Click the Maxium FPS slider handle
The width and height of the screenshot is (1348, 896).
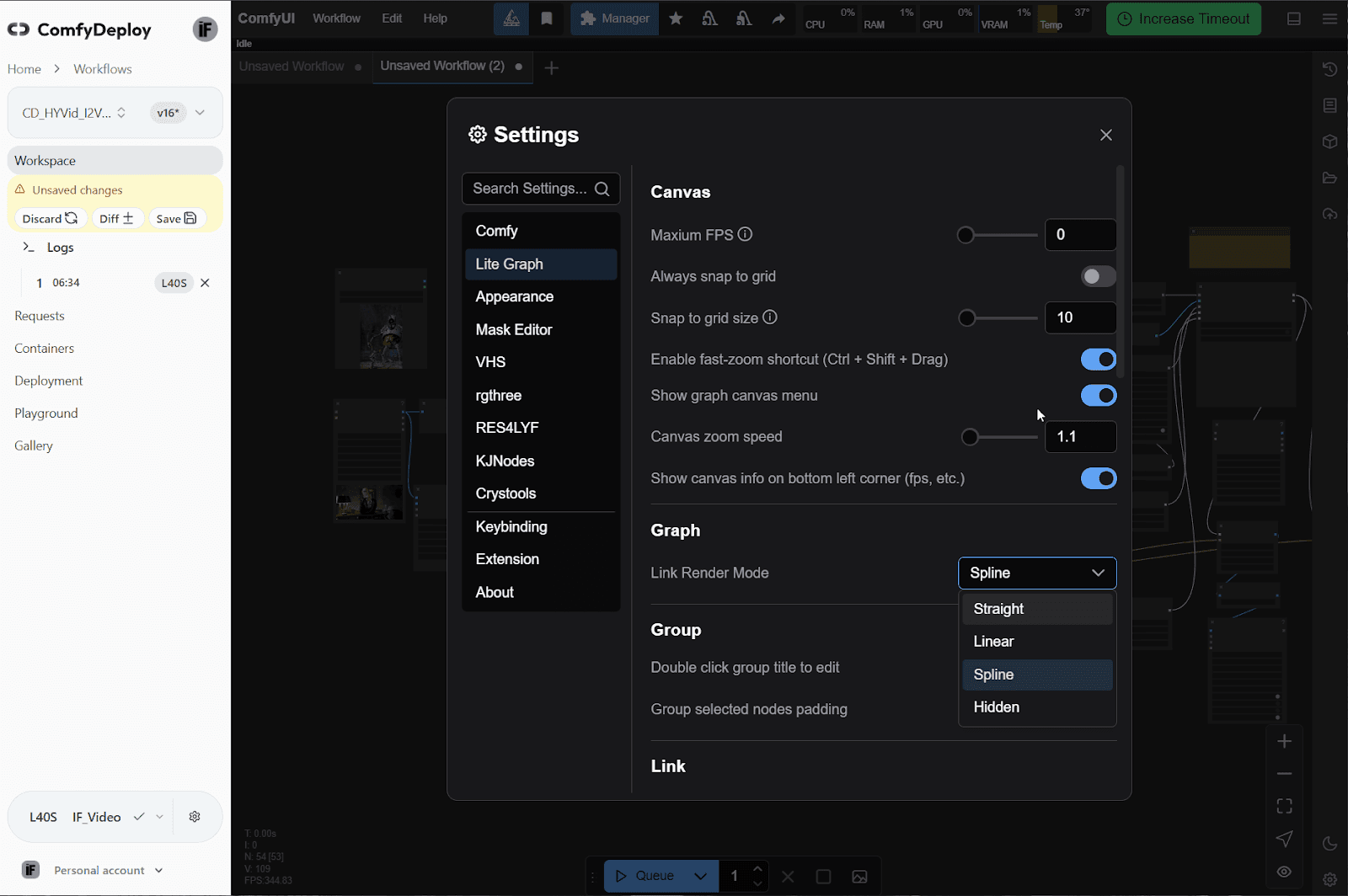coord(966,235)
